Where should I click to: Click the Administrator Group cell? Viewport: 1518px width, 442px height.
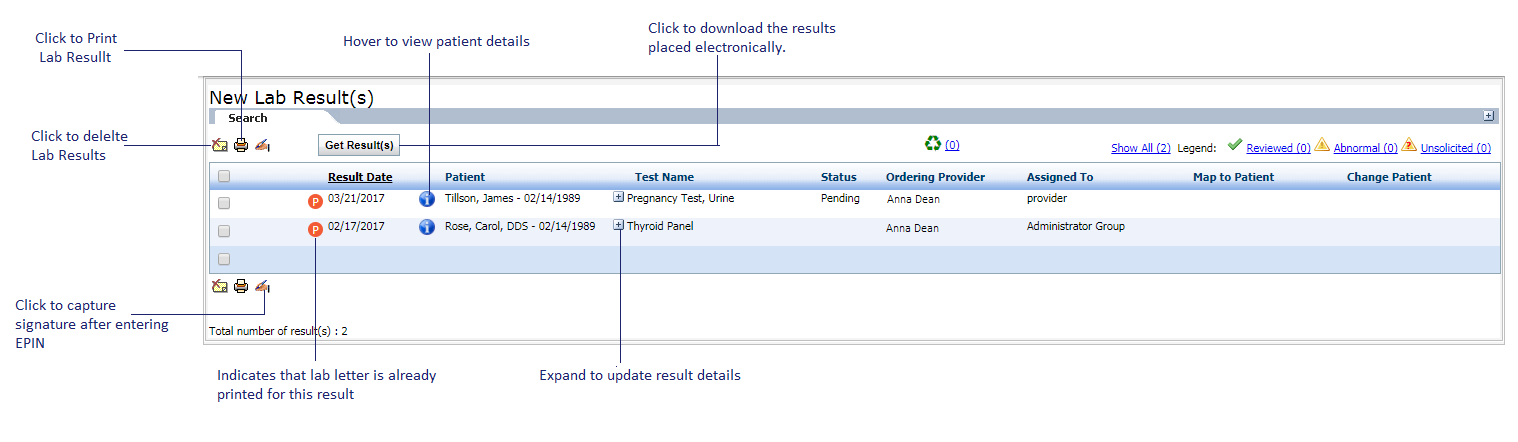(x=1076, y=226)
